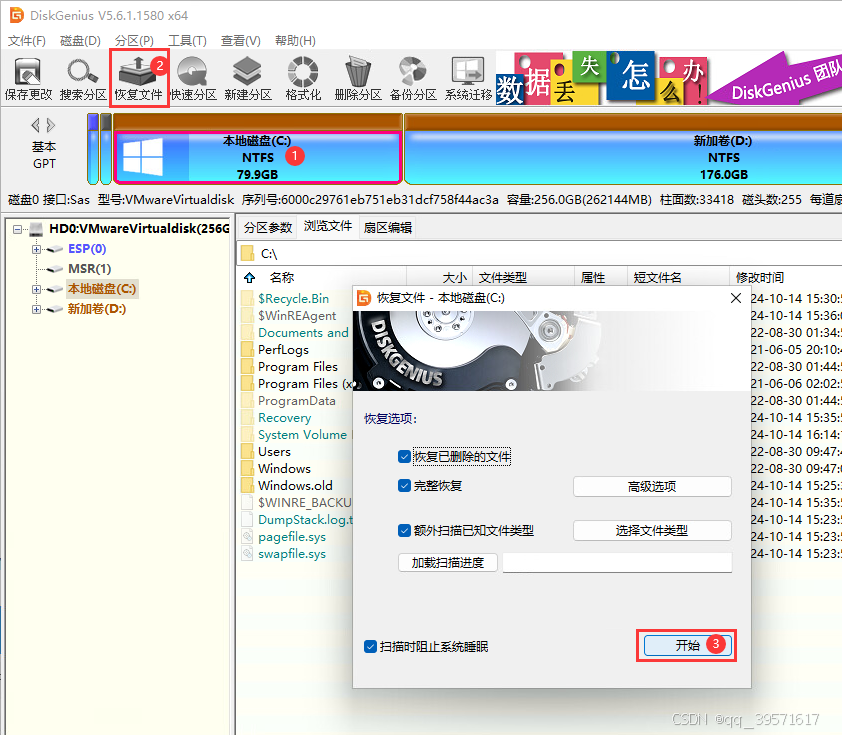Sort by Attribute (属性) column header
This screenshot has height=735, width=842.
(x=593, y=278)
